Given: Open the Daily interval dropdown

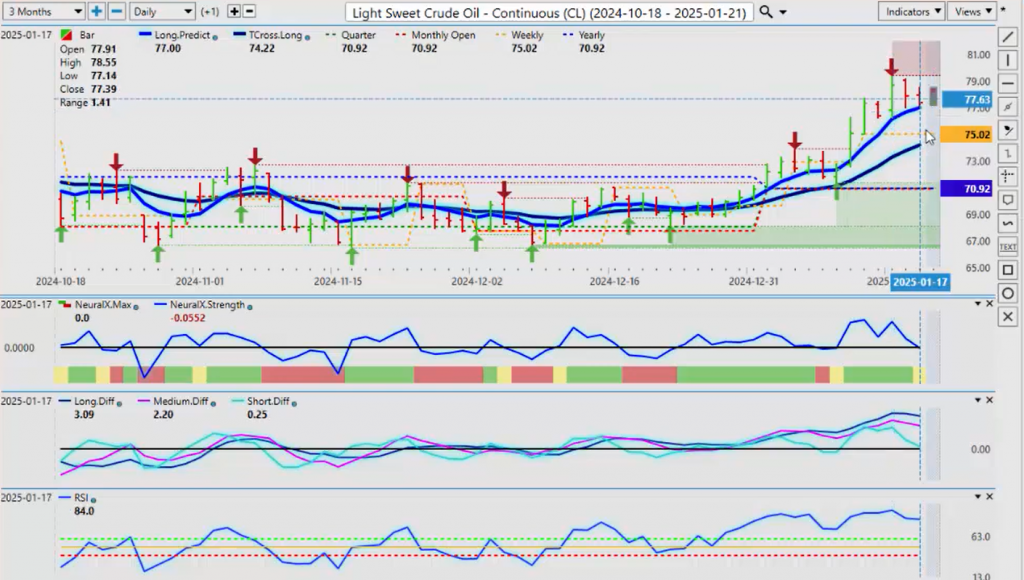Looking at the screenshot, I should pyautogui.click(x=161, y=11).
